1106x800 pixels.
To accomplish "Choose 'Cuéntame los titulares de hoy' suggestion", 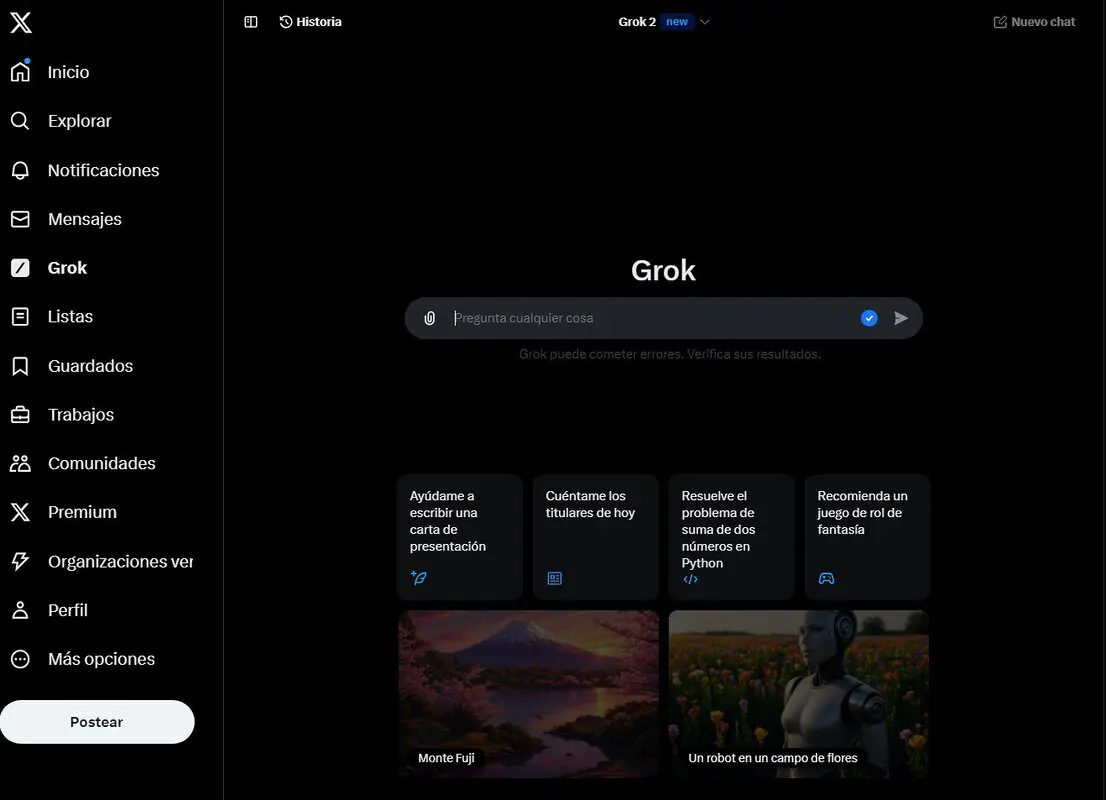I will (x=596, y=537).
